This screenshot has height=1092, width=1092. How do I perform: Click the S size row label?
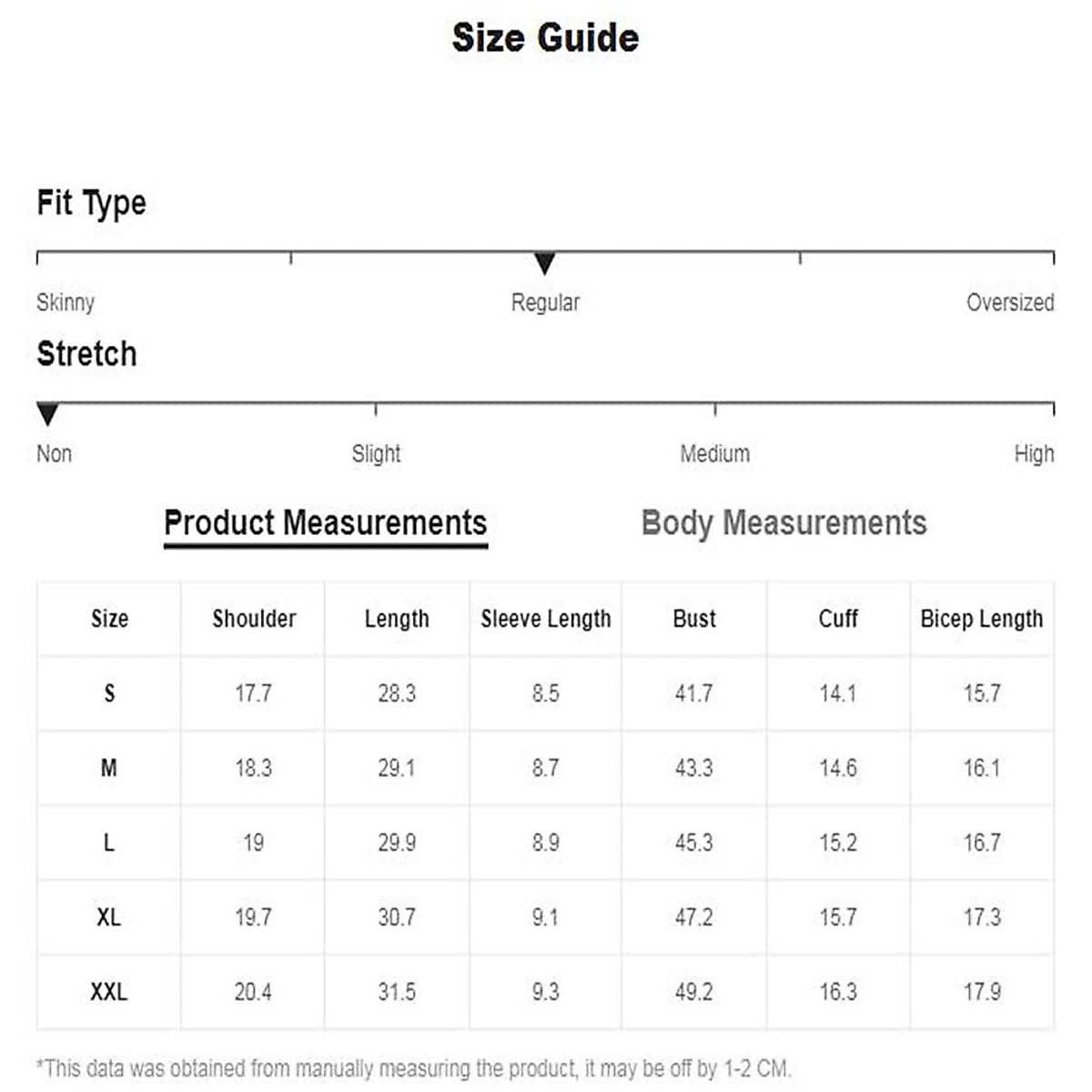[x=109, y=693]
